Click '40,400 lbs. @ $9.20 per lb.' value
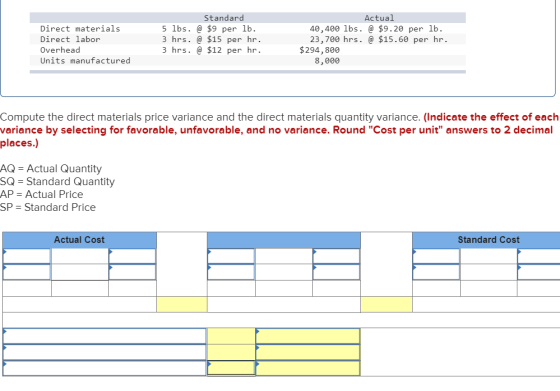 click(376, 29)
